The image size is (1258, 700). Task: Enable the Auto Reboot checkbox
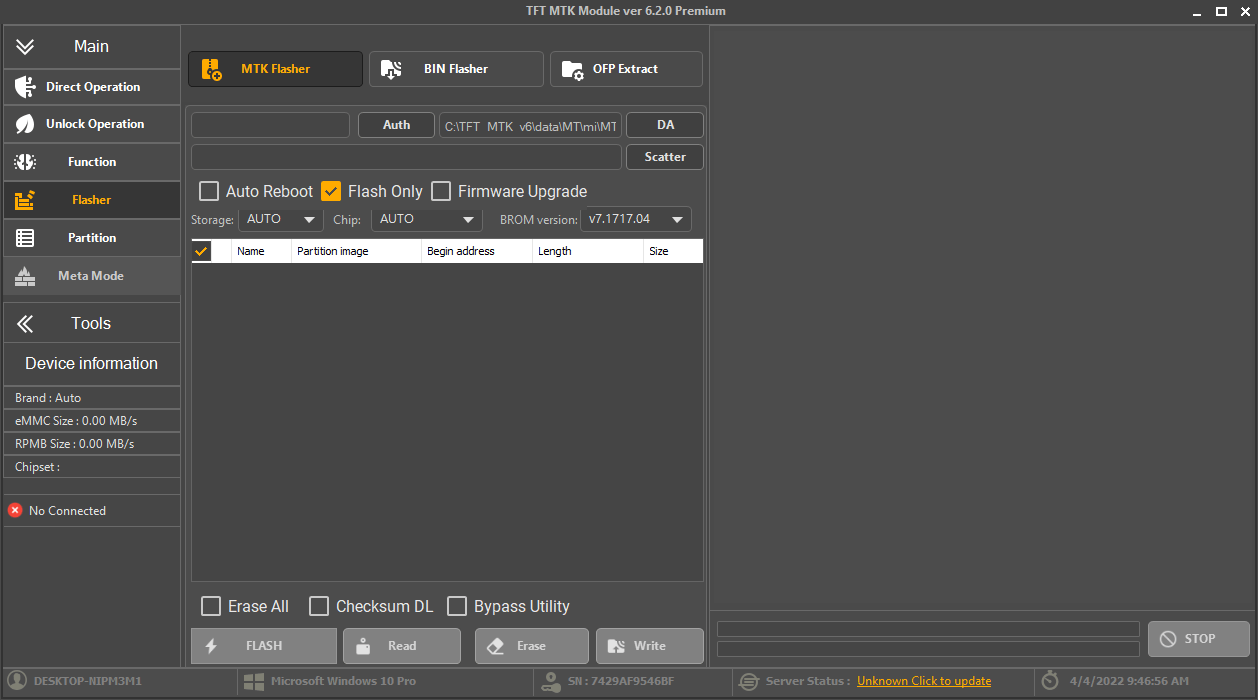[209, 191]
